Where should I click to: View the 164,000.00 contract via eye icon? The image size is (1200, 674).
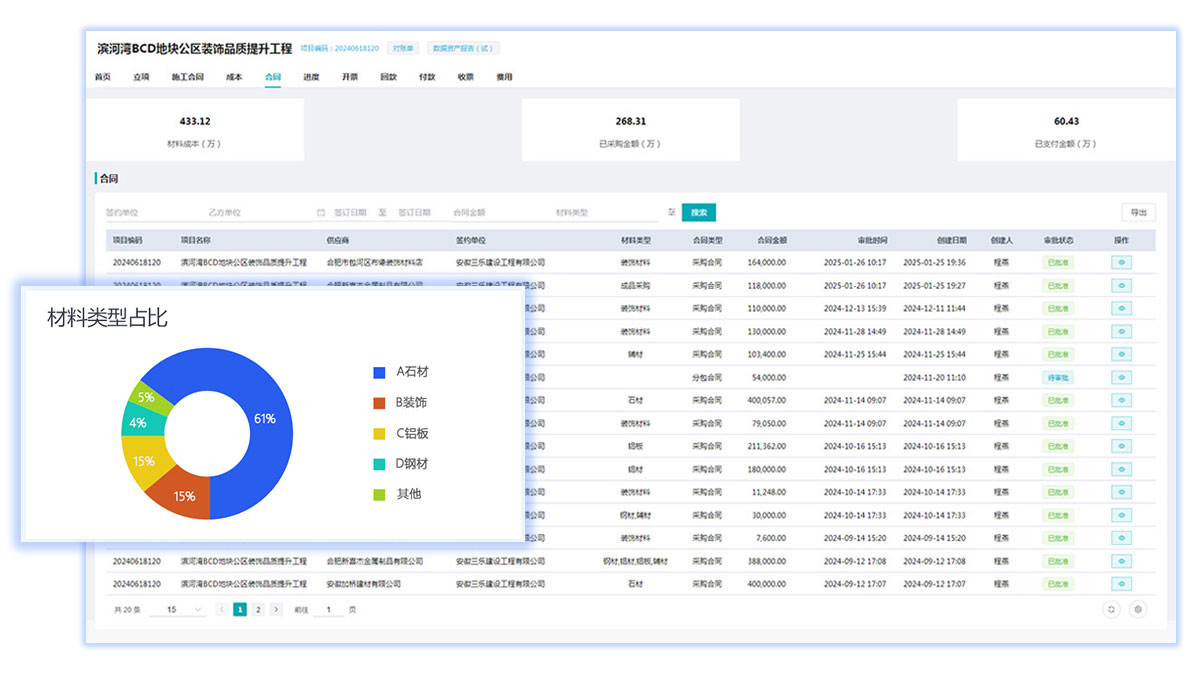1121,262
